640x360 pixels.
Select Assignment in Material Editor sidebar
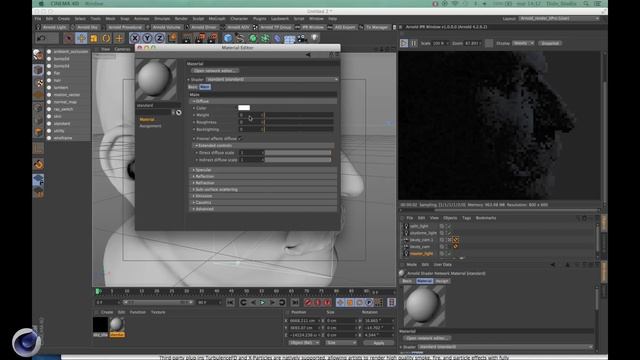tap(150, 126)
